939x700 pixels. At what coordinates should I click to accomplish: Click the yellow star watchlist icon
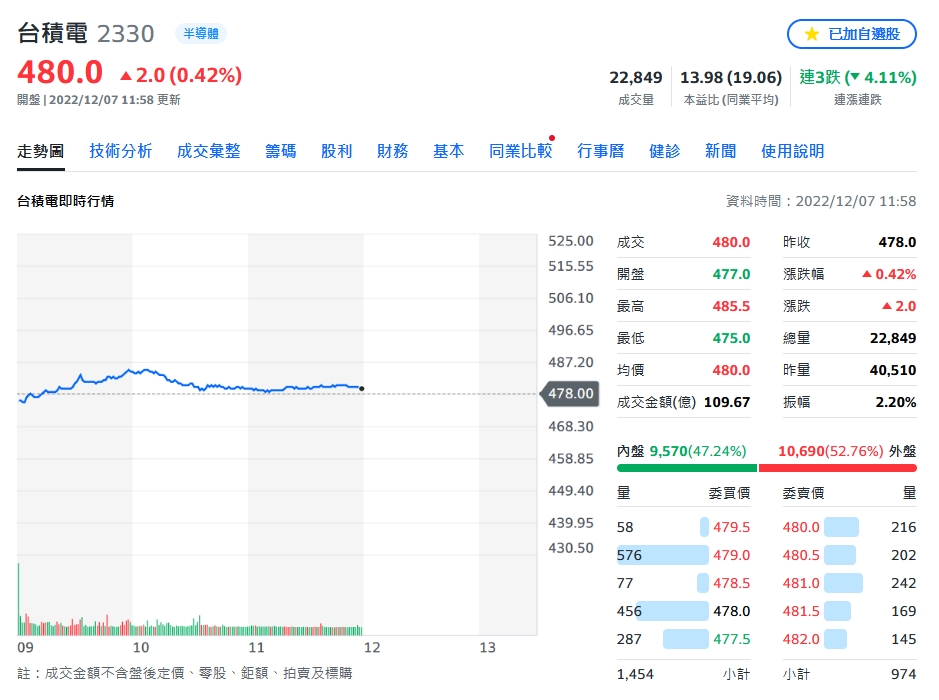(x=811, y=34)
